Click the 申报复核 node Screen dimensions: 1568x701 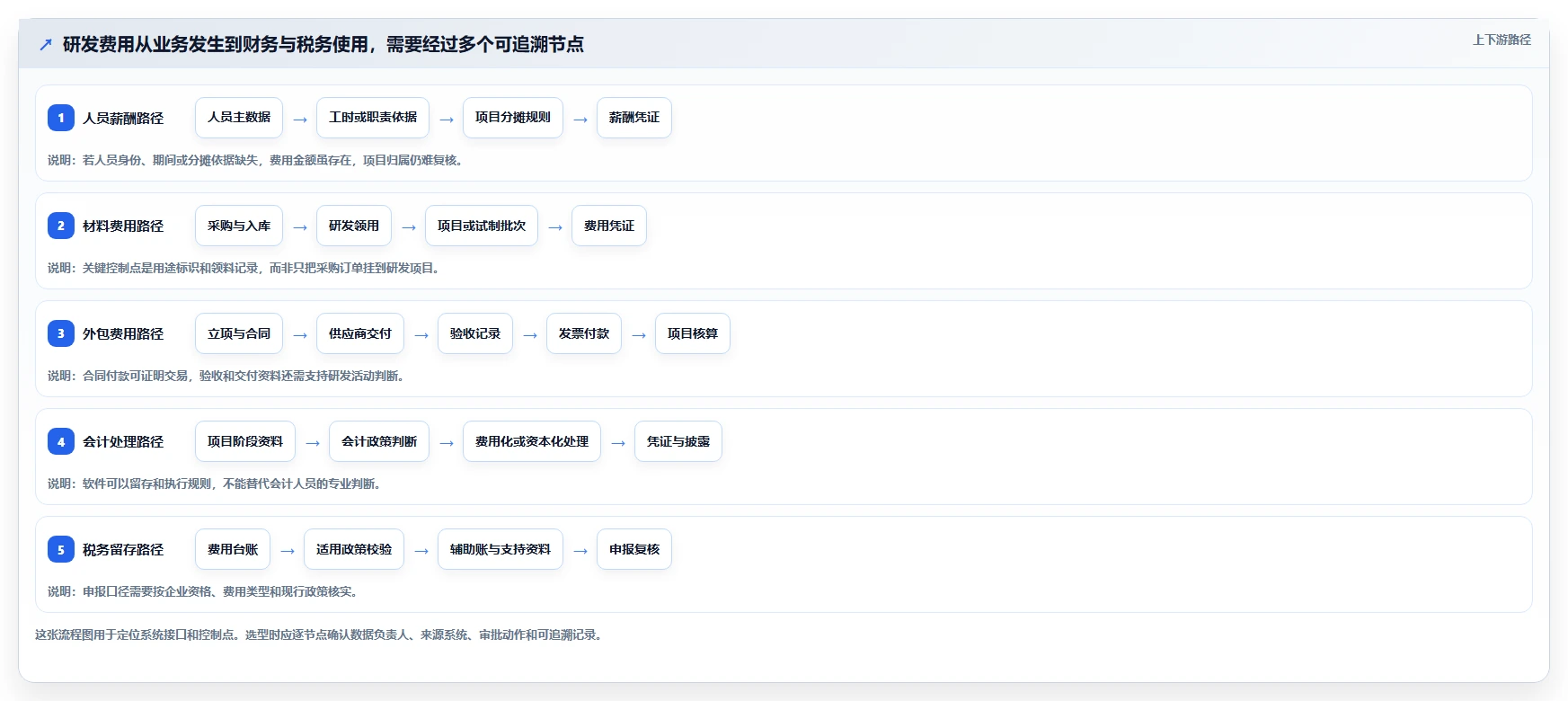(x=634, y=549)
